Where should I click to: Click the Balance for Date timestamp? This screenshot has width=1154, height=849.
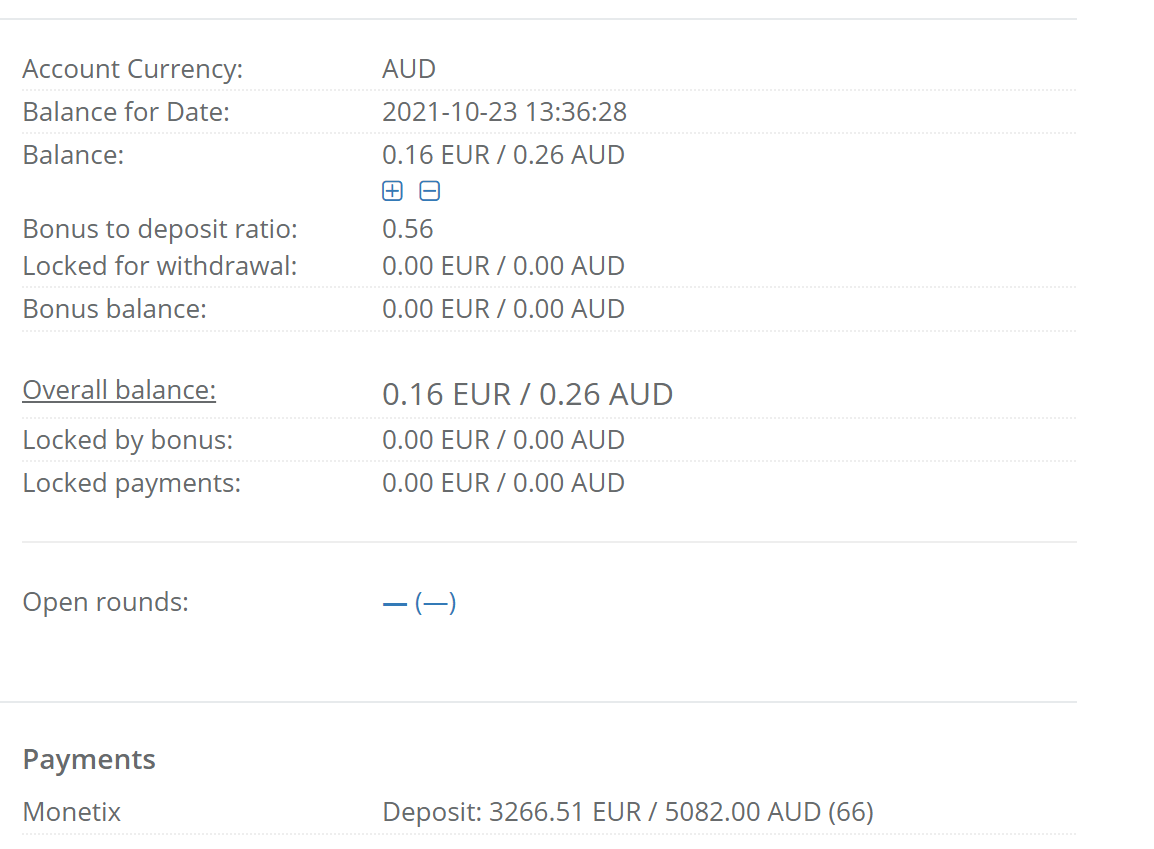point(504,112)
